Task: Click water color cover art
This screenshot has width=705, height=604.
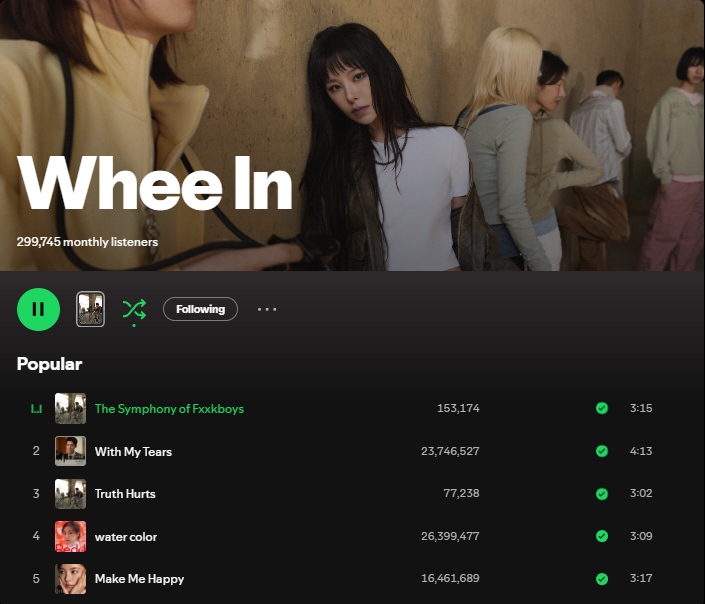Action: (x=71, y=536)
